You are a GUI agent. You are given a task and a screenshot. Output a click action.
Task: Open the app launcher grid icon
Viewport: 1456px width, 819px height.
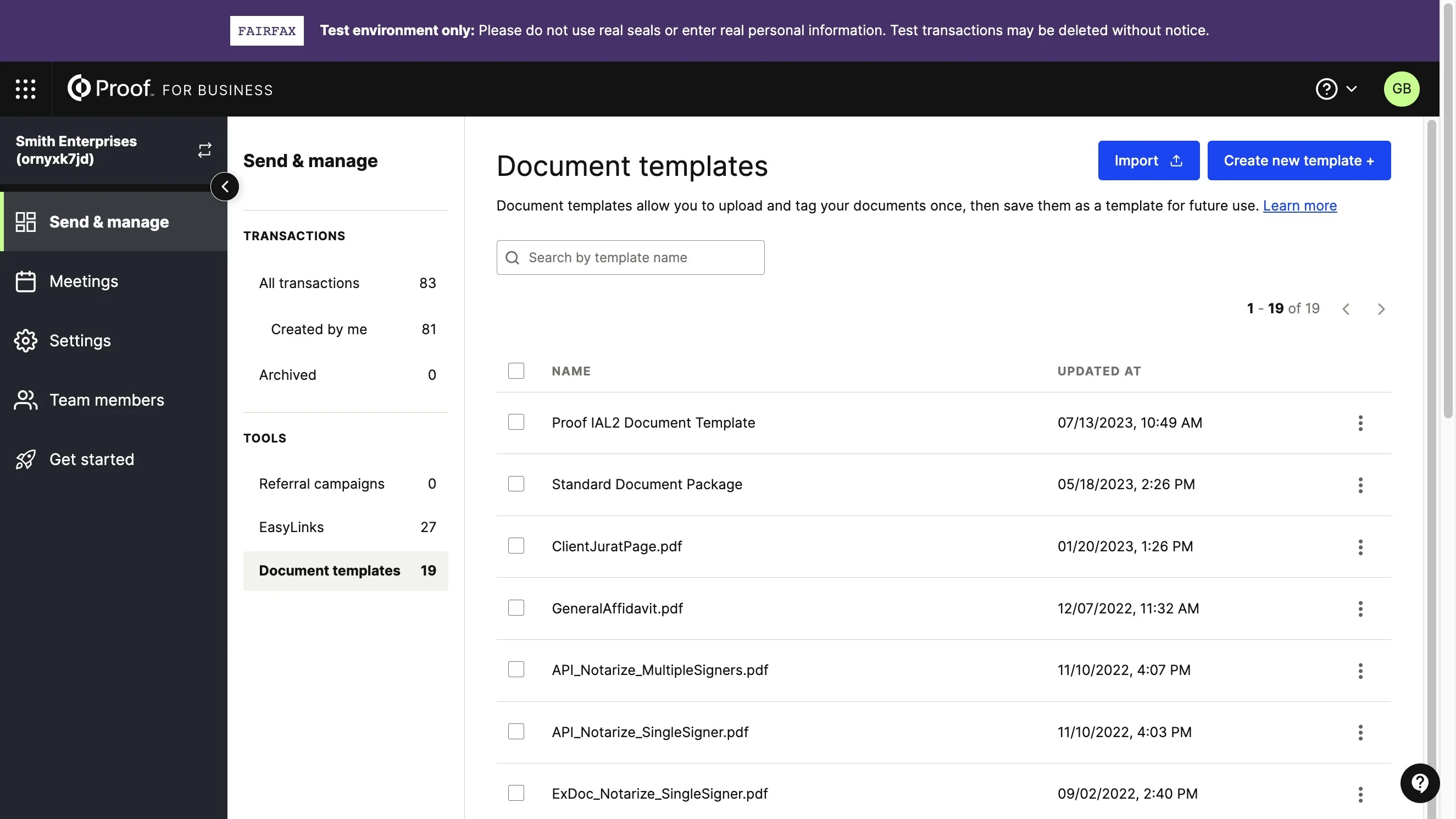tap(25, 89)
